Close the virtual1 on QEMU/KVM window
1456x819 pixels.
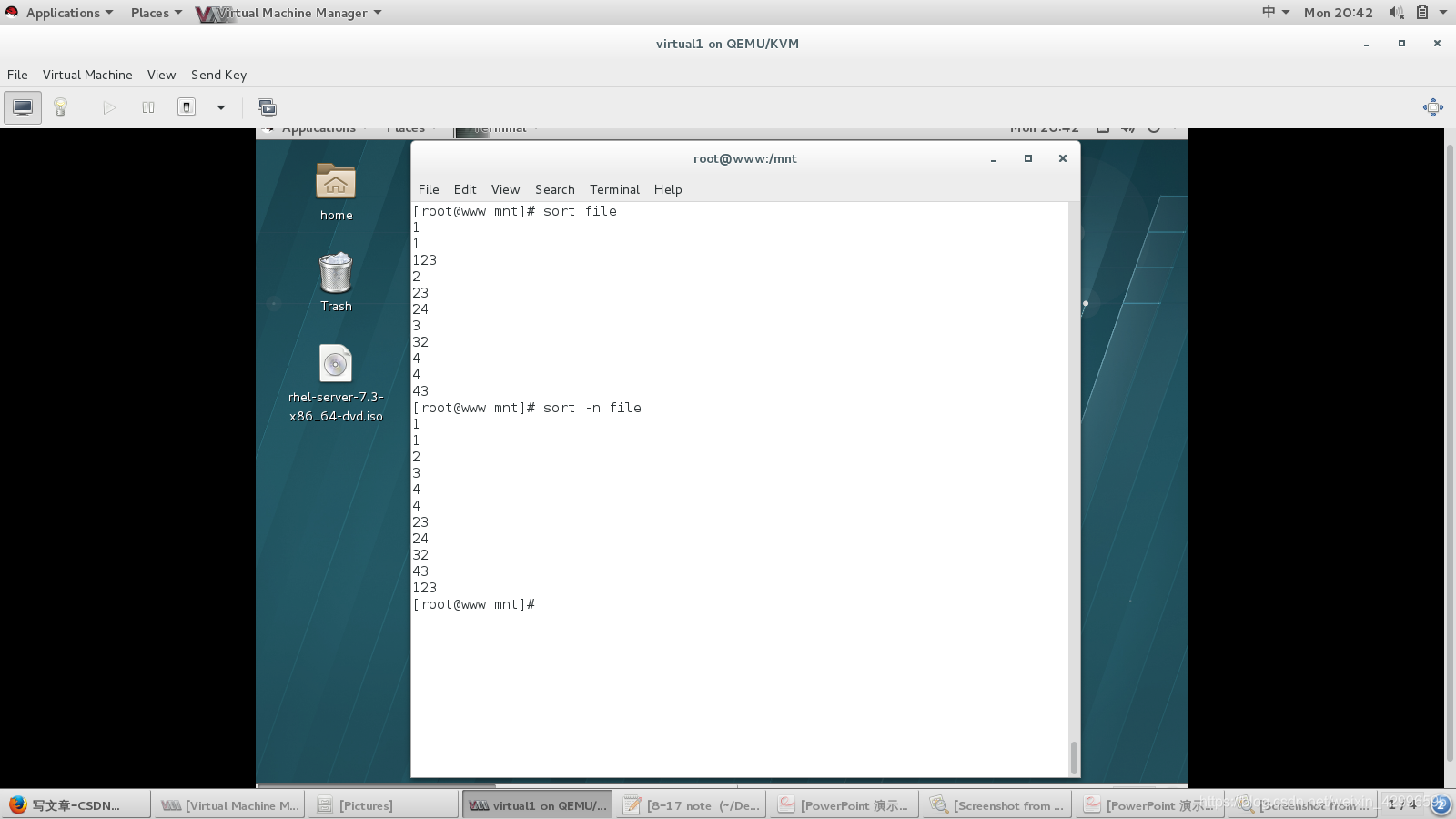coord(1437,44)
